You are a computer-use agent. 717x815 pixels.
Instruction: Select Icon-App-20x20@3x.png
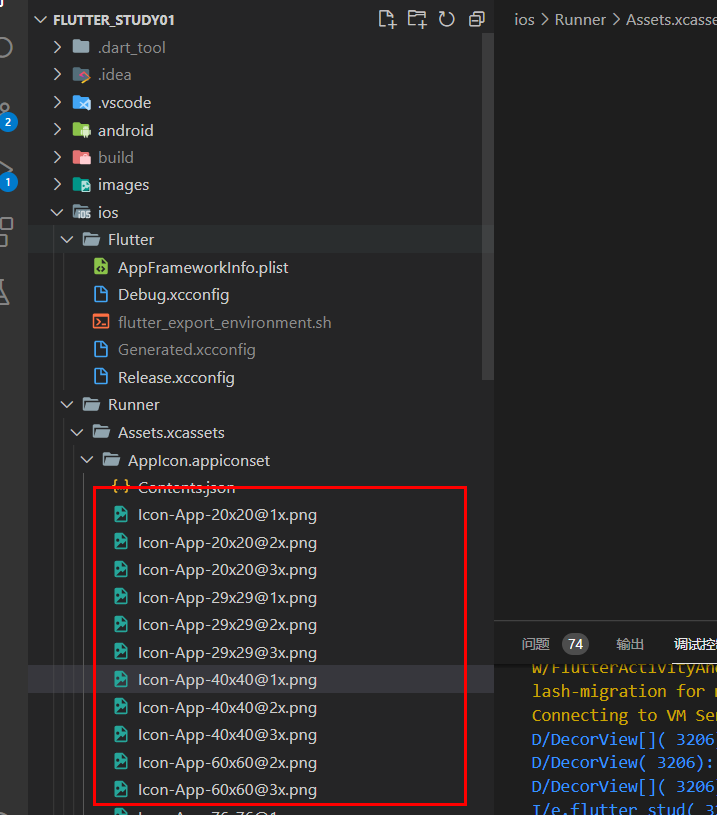[x=227, y=570]
